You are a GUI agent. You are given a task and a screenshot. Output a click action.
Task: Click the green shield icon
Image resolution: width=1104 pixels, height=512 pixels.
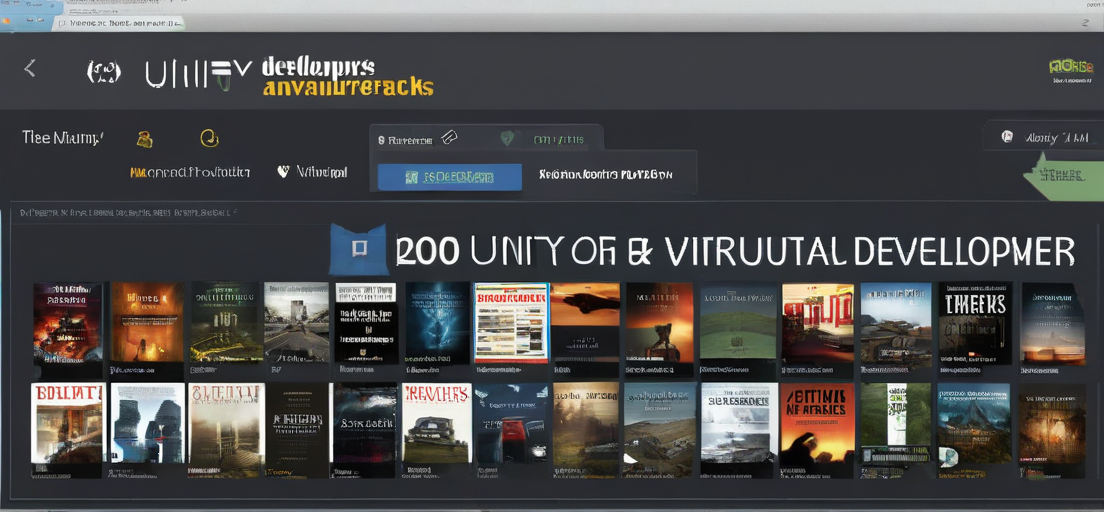pos(507,138)
